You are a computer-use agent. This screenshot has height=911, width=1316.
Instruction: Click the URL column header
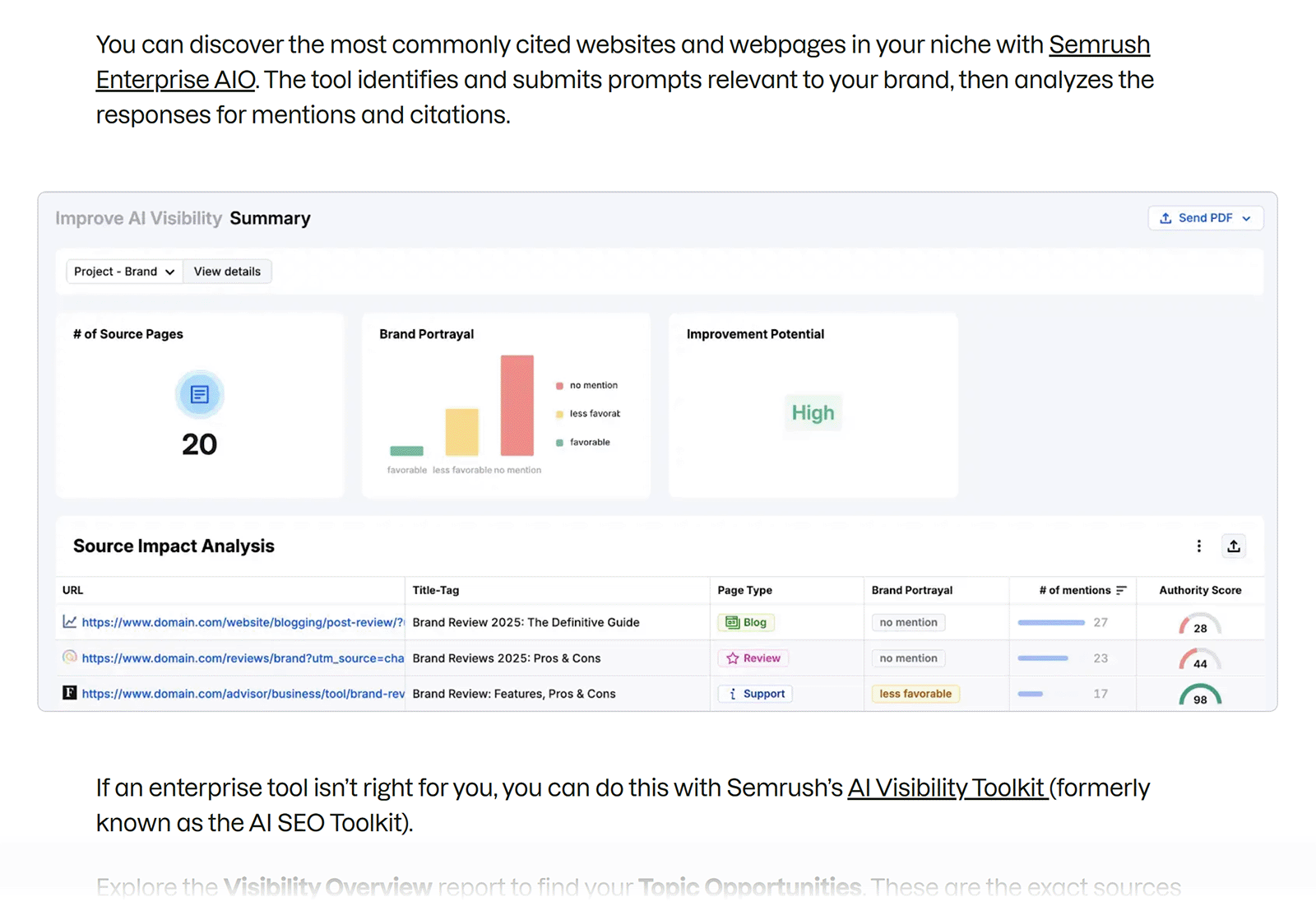coord(72,590)
